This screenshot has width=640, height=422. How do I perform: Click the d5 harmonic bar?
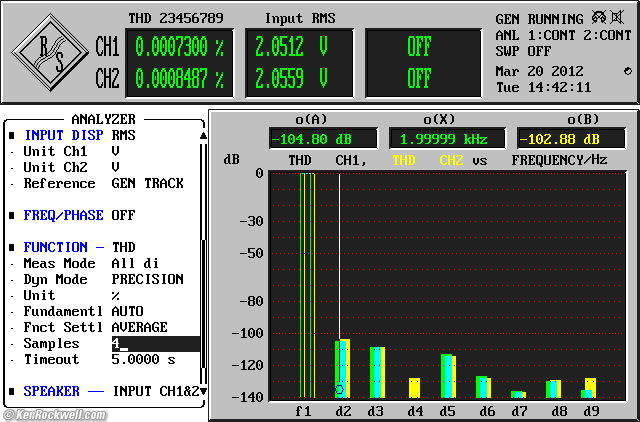click(448, 376)
